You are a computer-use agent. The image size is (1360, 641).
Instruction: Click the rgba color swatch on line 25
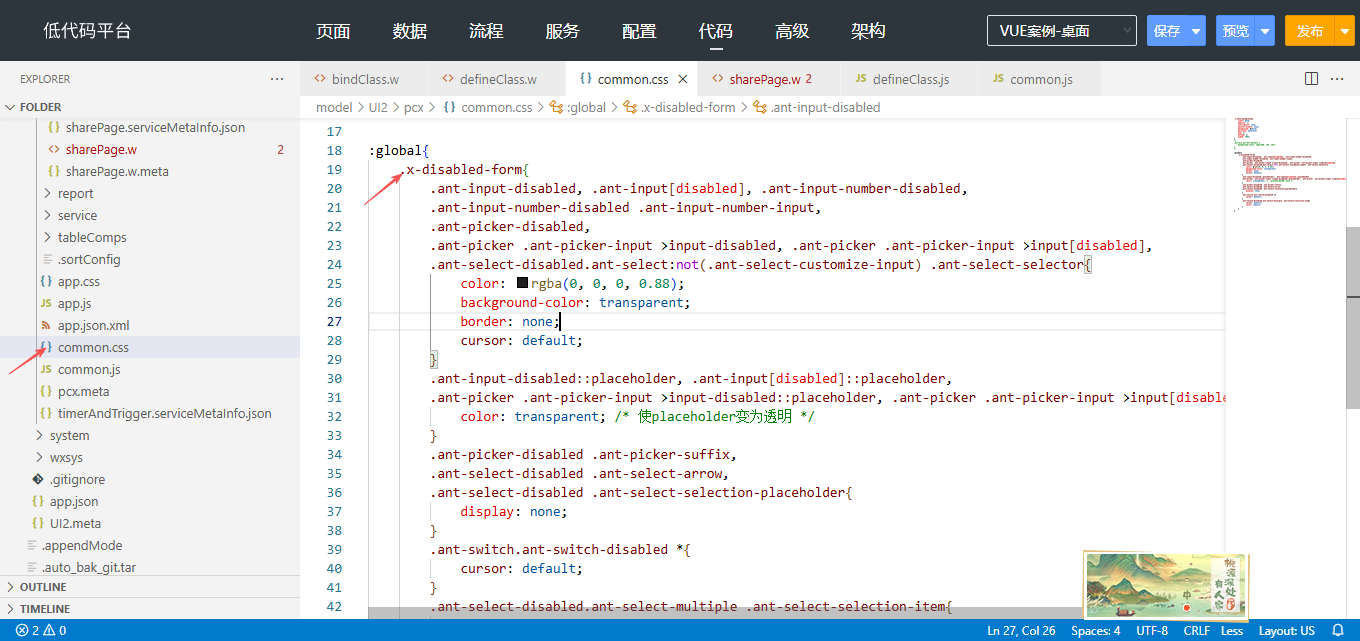pyautogui.click(x=522, y=283)
